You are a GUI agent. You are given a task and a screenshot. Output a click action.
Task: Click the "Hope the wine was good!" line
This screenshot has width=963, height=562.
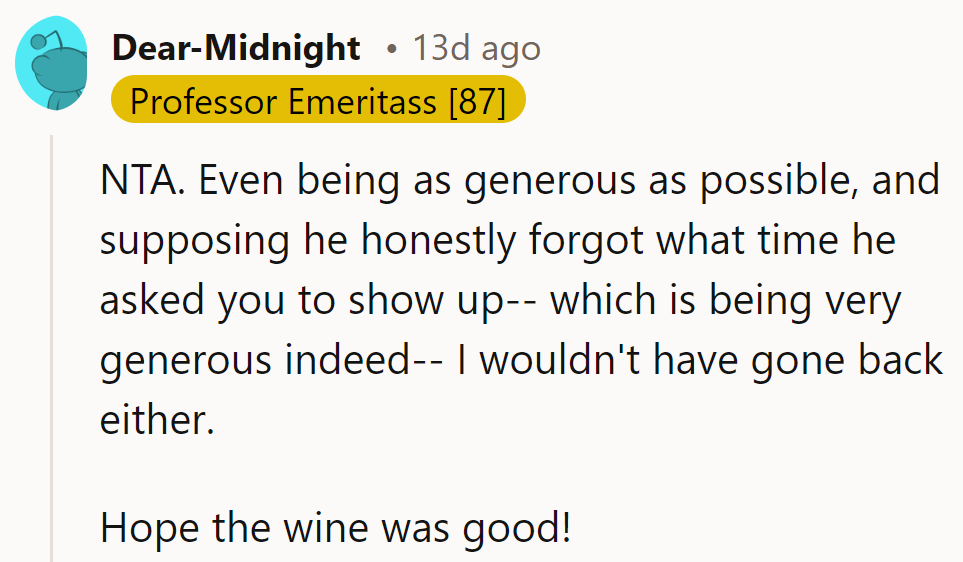(335, 528)
